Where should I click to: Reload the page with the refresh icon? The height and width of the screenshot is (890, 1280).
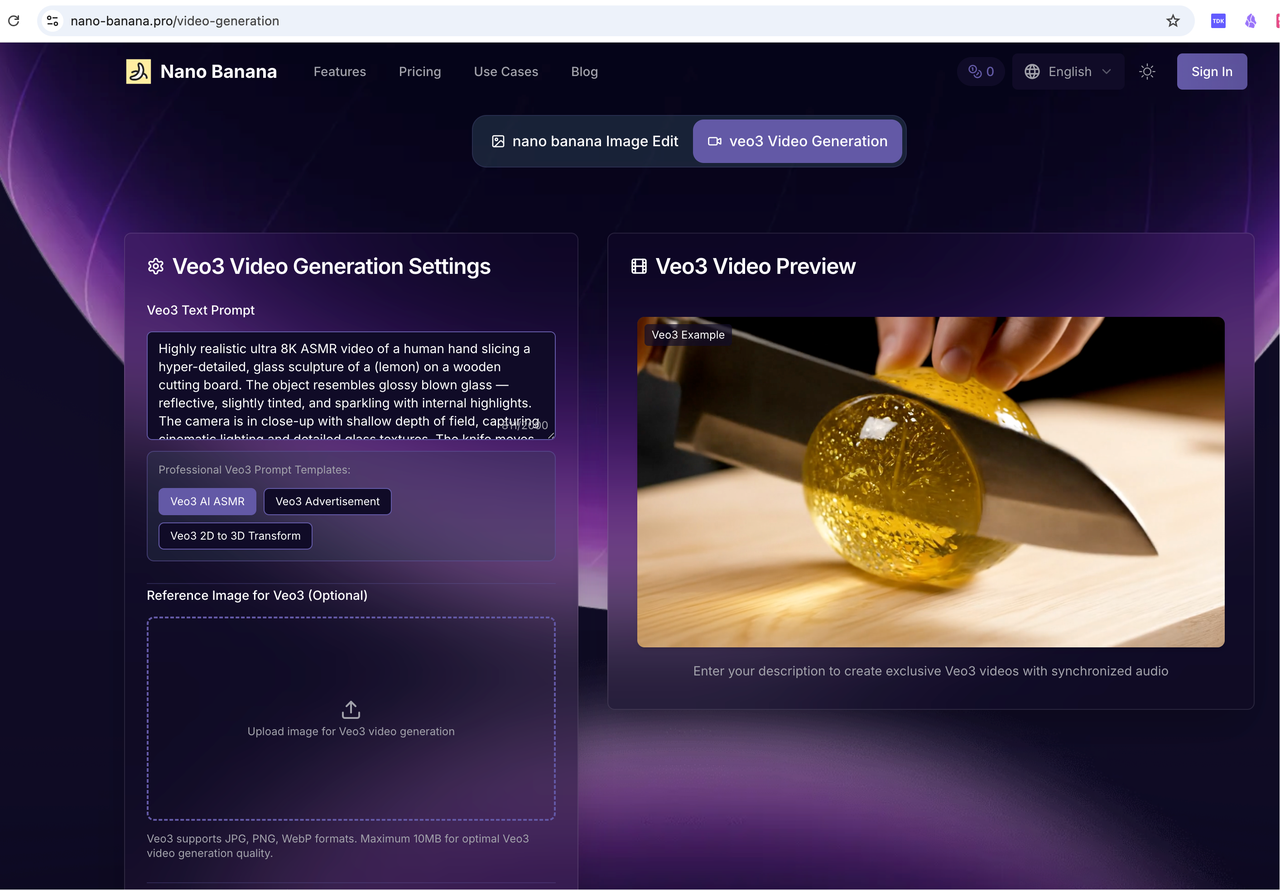pos(13,21)
